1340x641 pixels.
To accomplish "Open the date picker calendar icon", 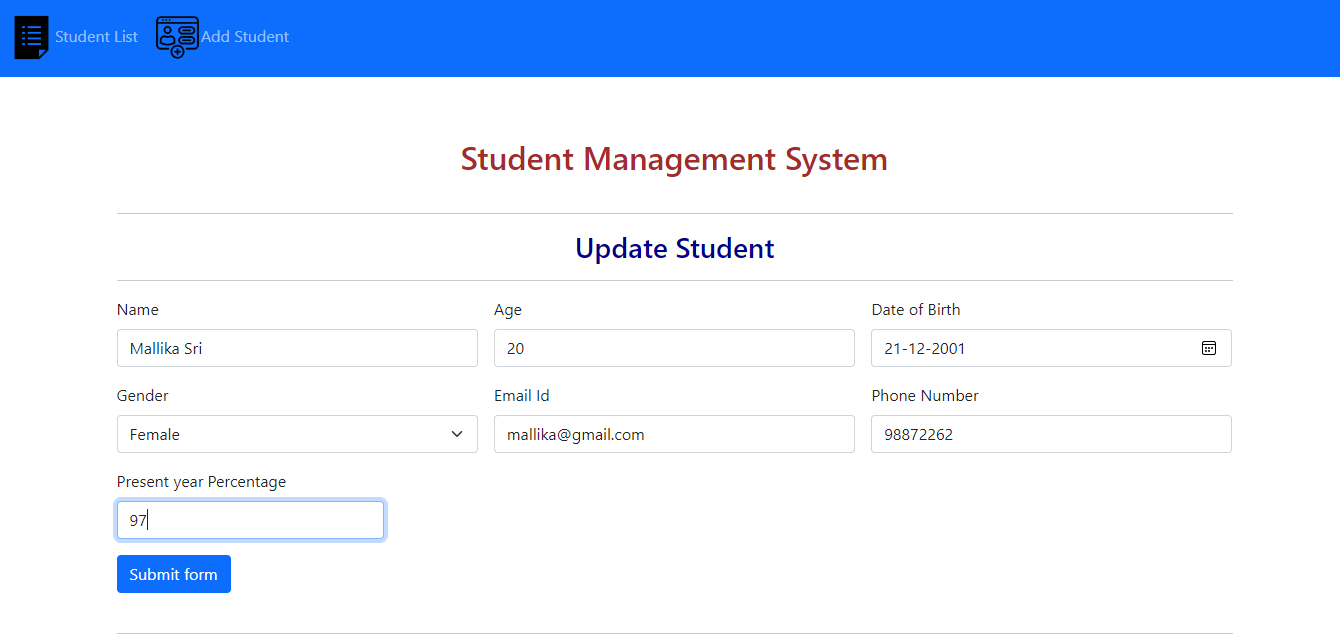I will pyautogui.click(x=1209, y=348).
